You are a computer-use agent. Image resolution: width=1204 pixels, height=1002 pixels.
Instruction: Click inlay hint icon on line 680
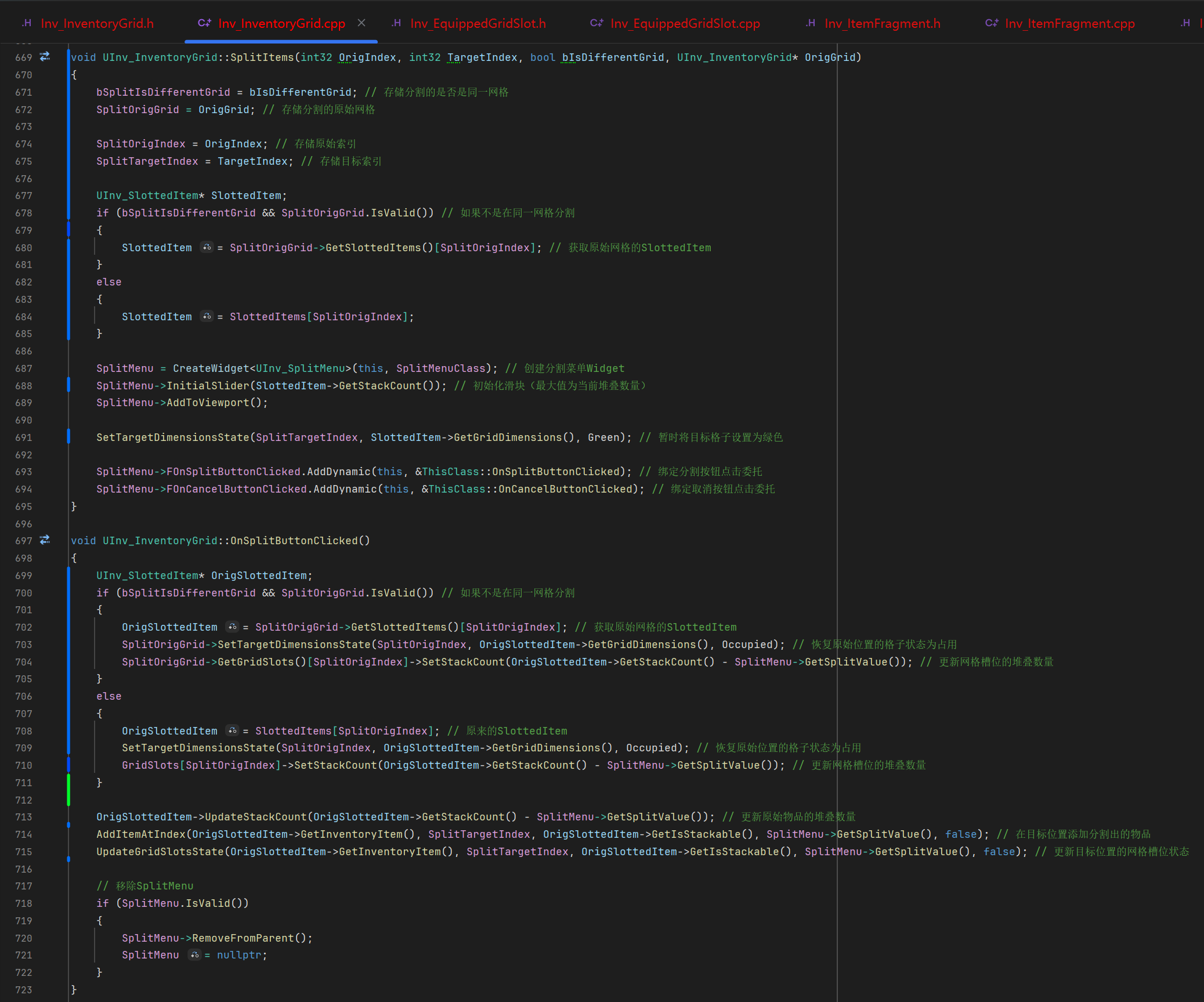click(x=207, y=247)
